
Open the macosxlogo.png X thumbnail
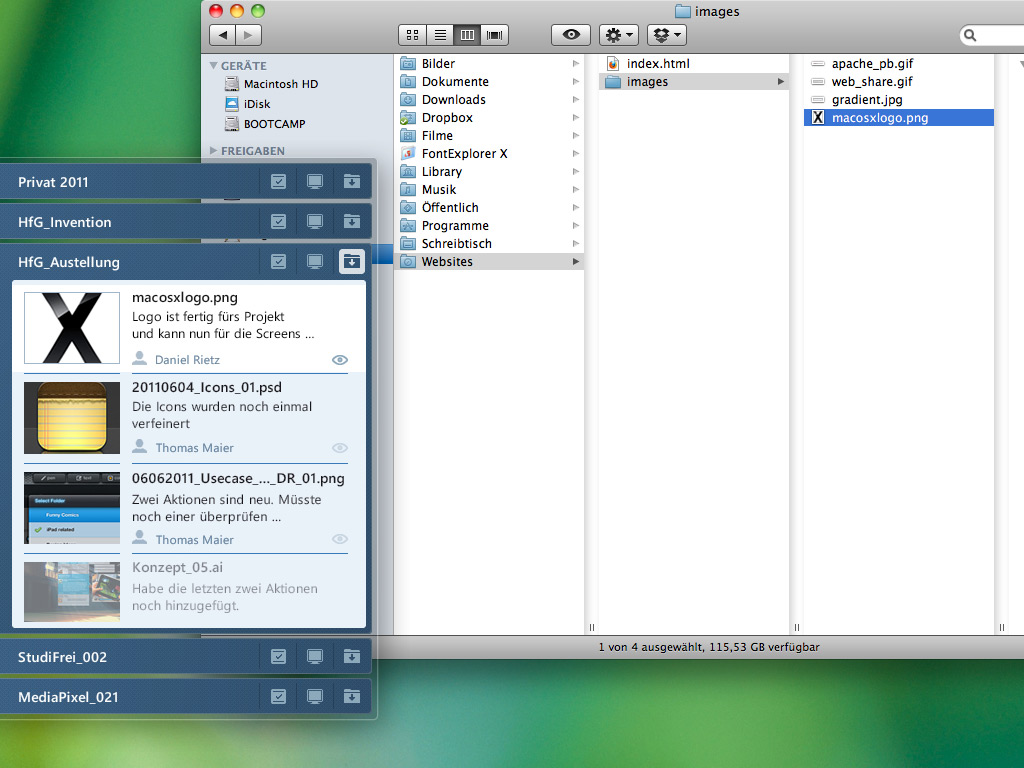(x=72, y=328)
